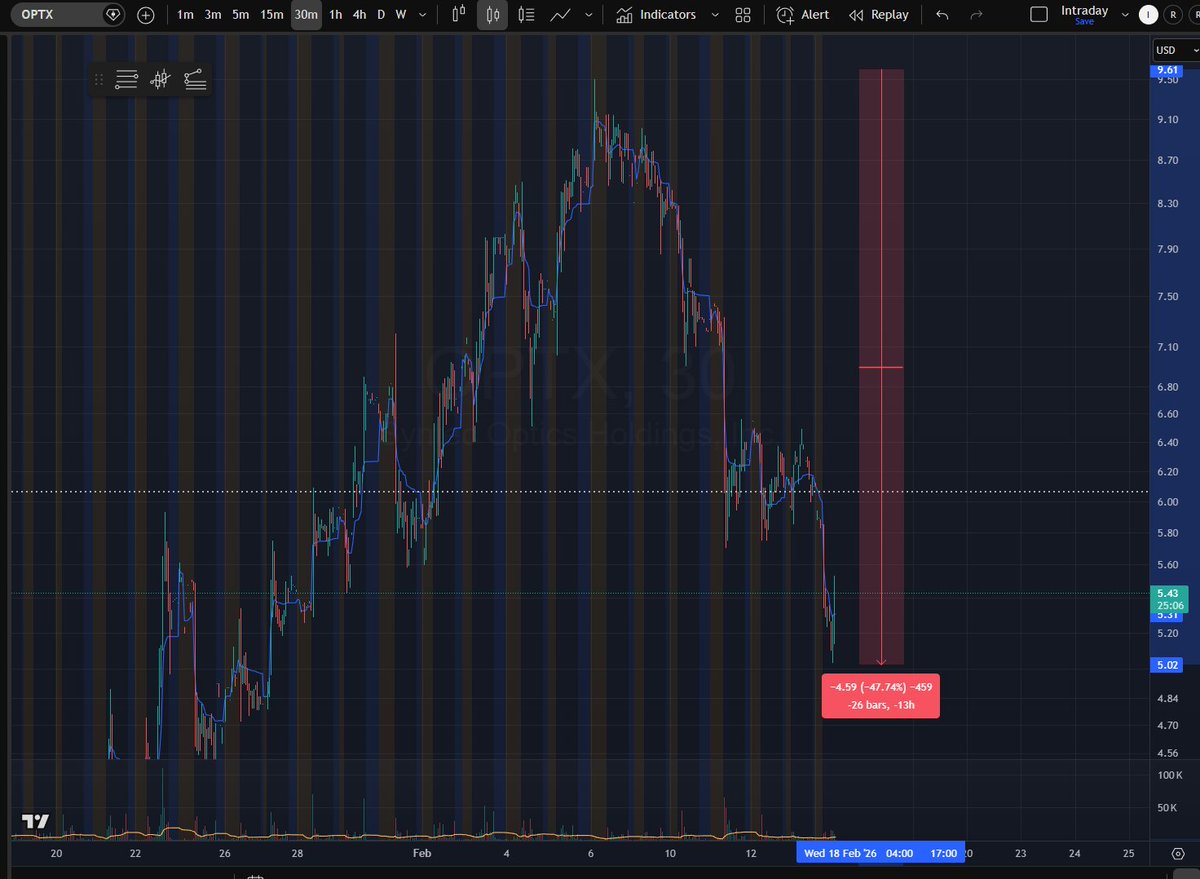
Task: Click the 5.02 price axis label
Action: pyautogui.click(x=1167, y=664)
